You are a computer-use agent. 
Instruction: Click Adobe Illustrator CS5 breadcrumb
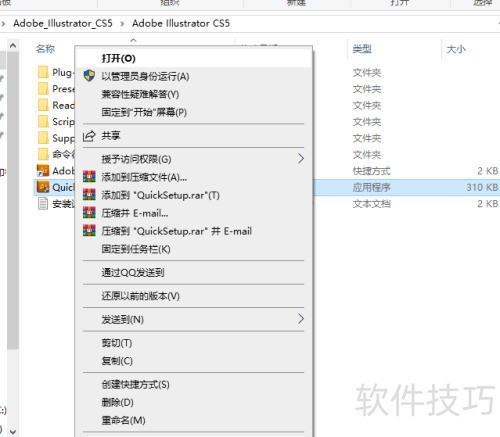coord(181,23)
